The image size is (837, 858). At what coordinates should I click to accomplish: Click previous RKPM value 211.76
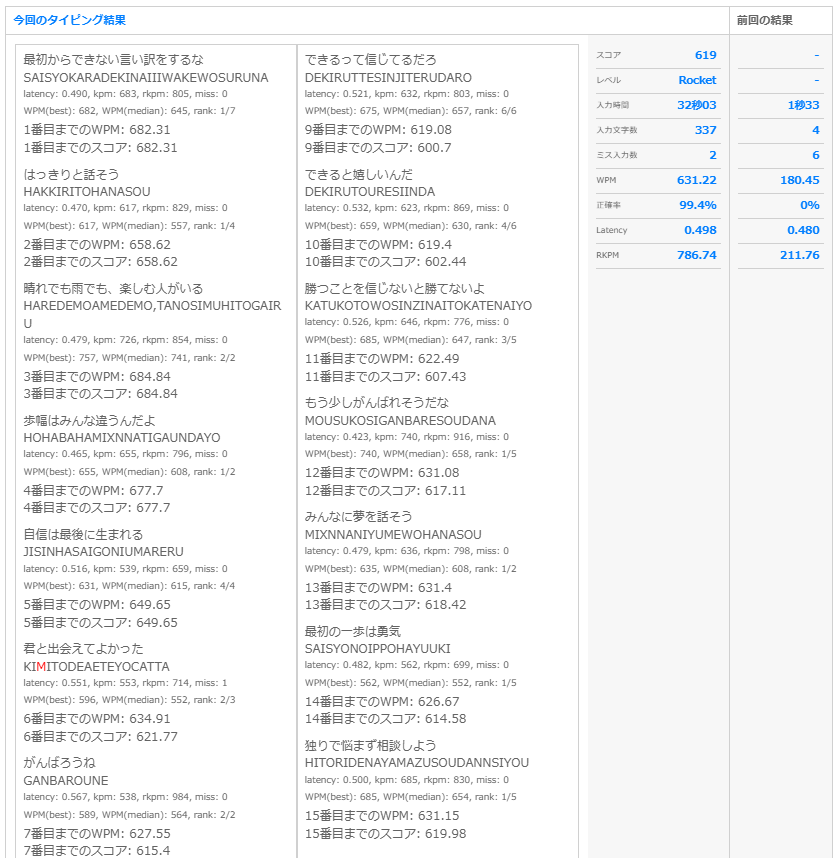[799, 255]
